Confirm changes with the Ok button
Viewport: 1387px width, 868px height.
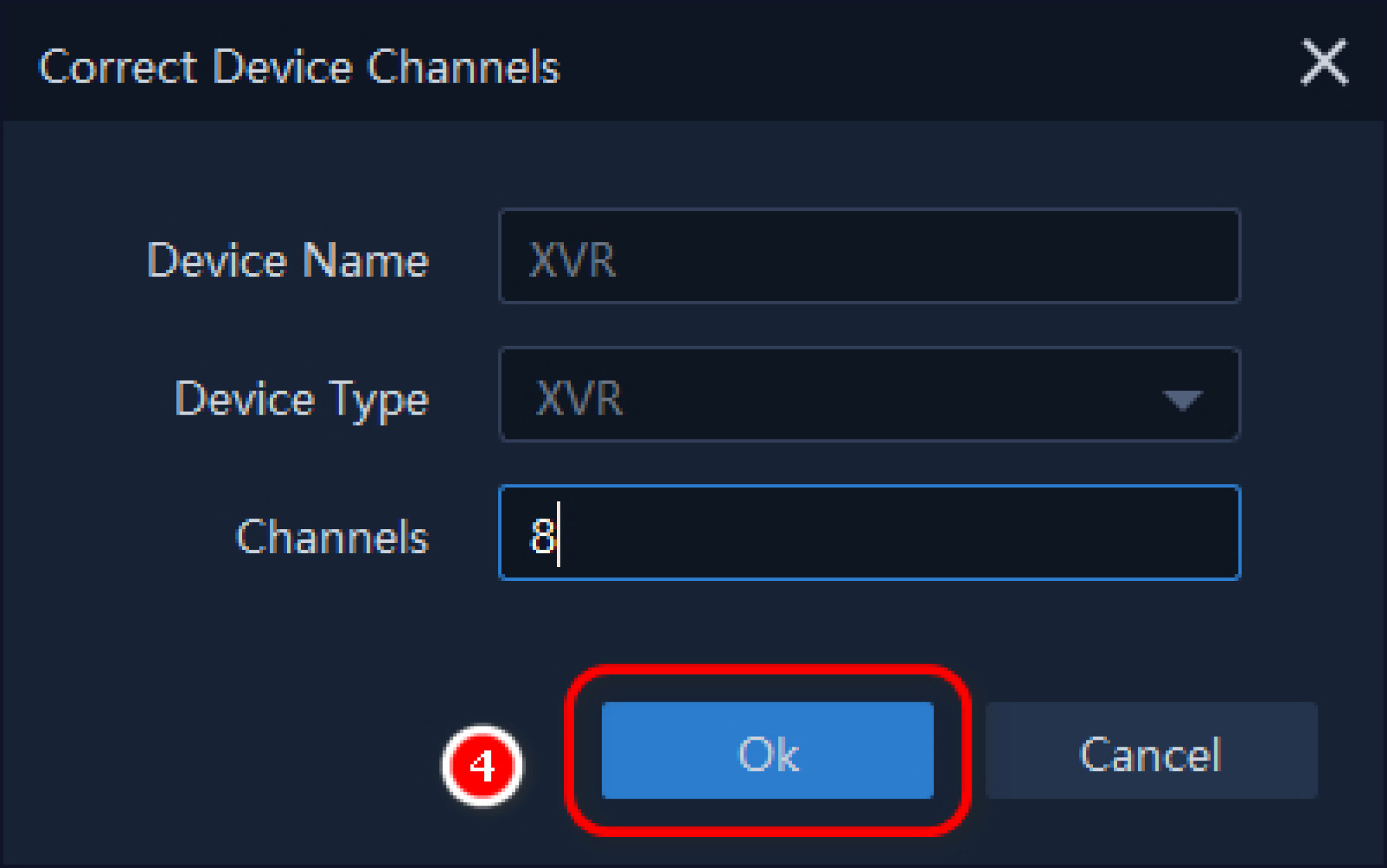[768, 751]
